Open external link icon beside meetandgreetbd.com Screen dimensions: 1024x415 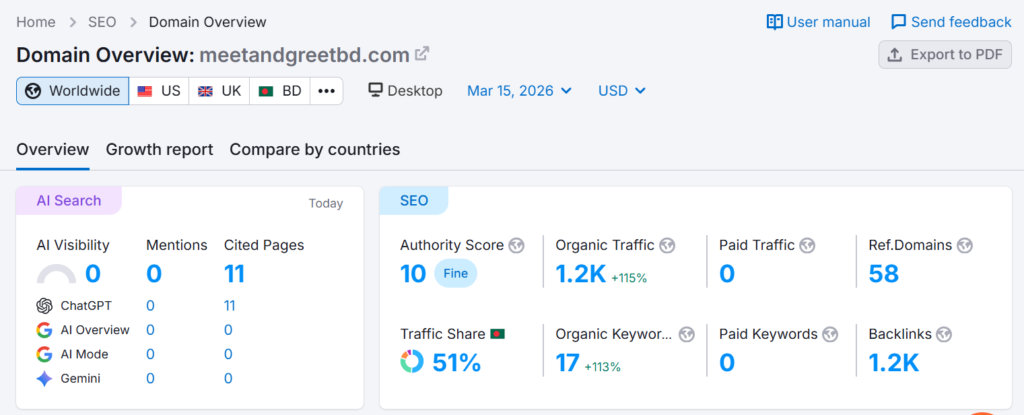(423, 54)
